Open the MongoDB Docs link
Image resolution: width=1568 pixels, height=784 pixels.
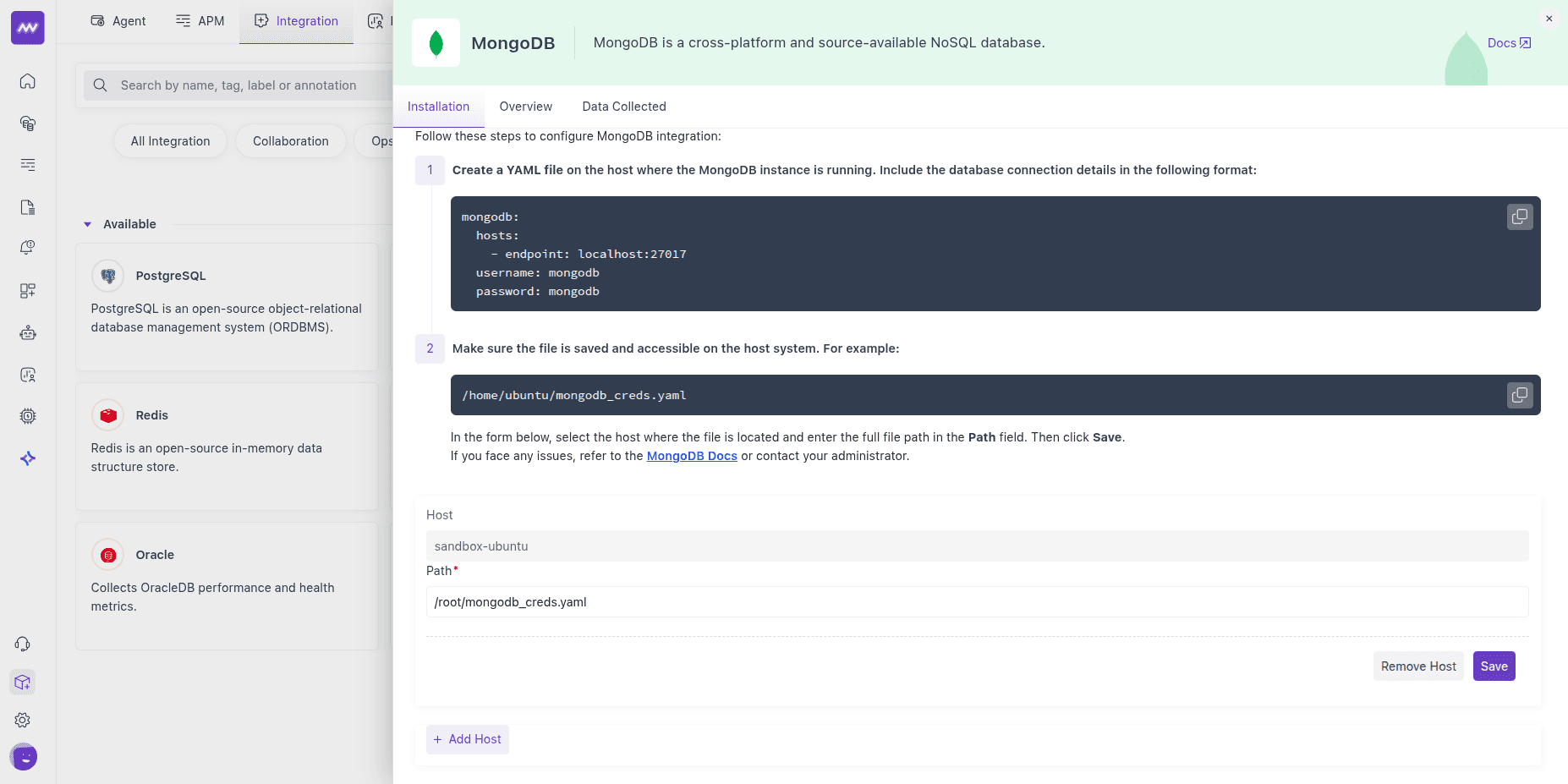point(692,456)
